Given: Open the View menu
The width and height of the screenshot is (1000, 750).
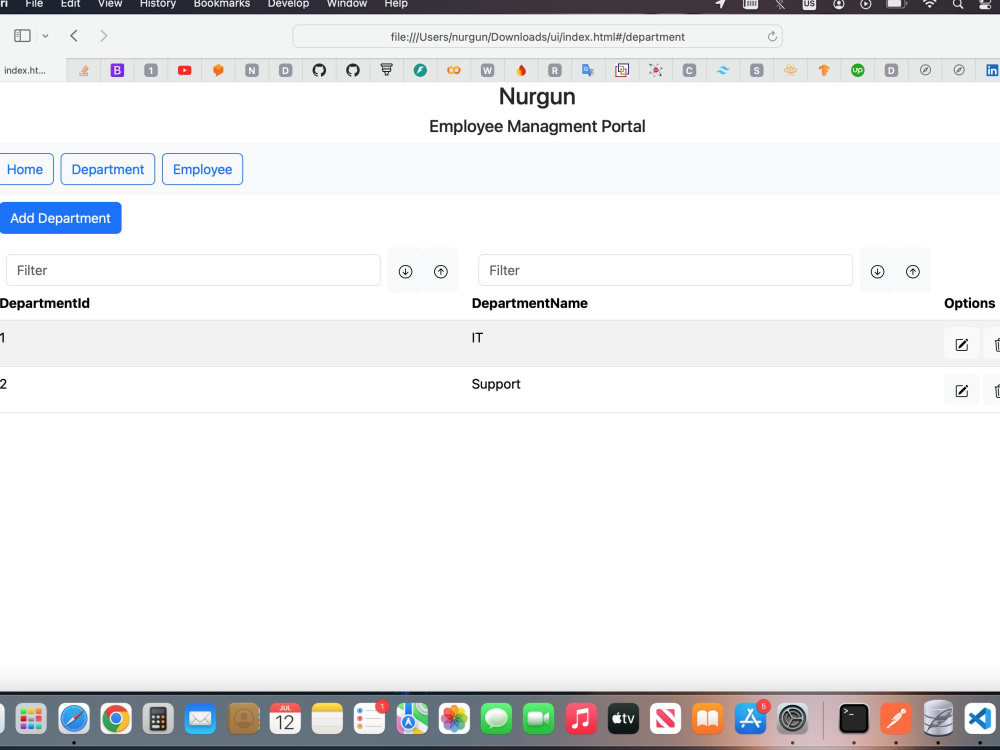Looking at the screenshot, I should coord(110,4).
